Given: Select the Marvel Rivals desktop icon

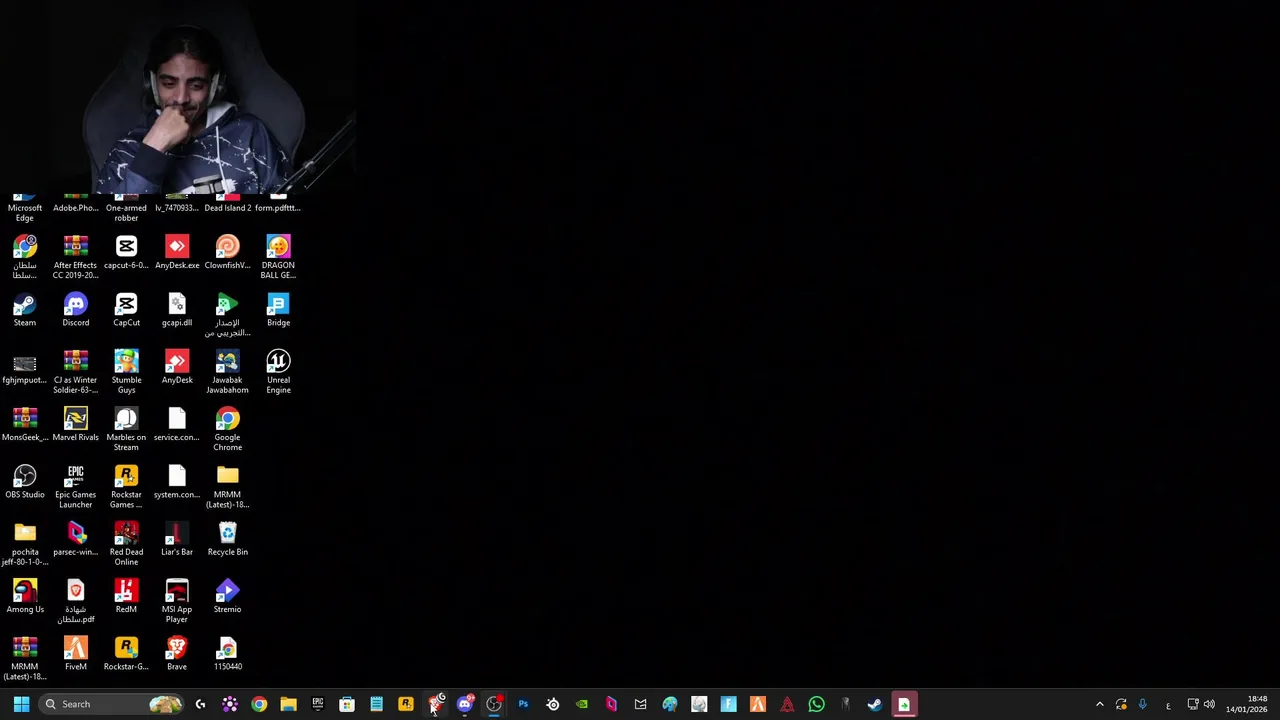Looking at the screenshot, I should click(x=76, y=424).
